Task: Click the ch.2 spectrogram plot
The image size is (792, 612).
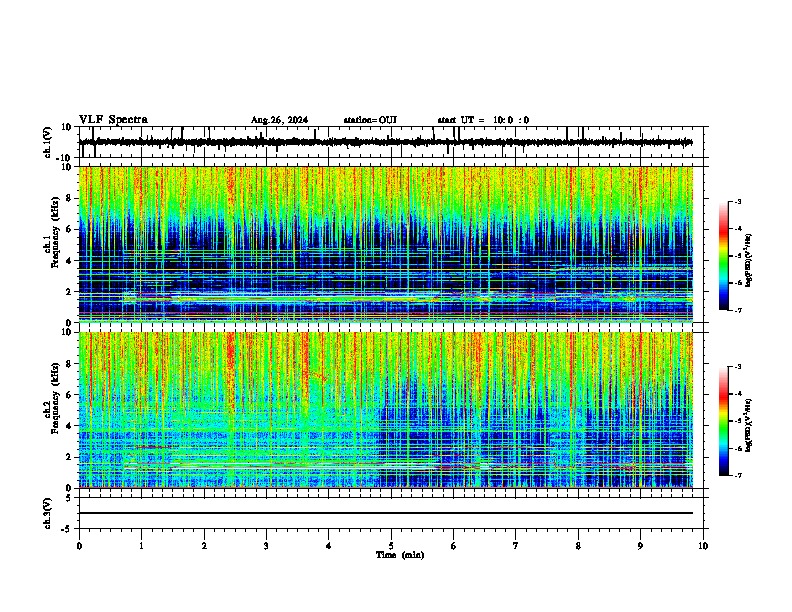Action: [386, 410]
